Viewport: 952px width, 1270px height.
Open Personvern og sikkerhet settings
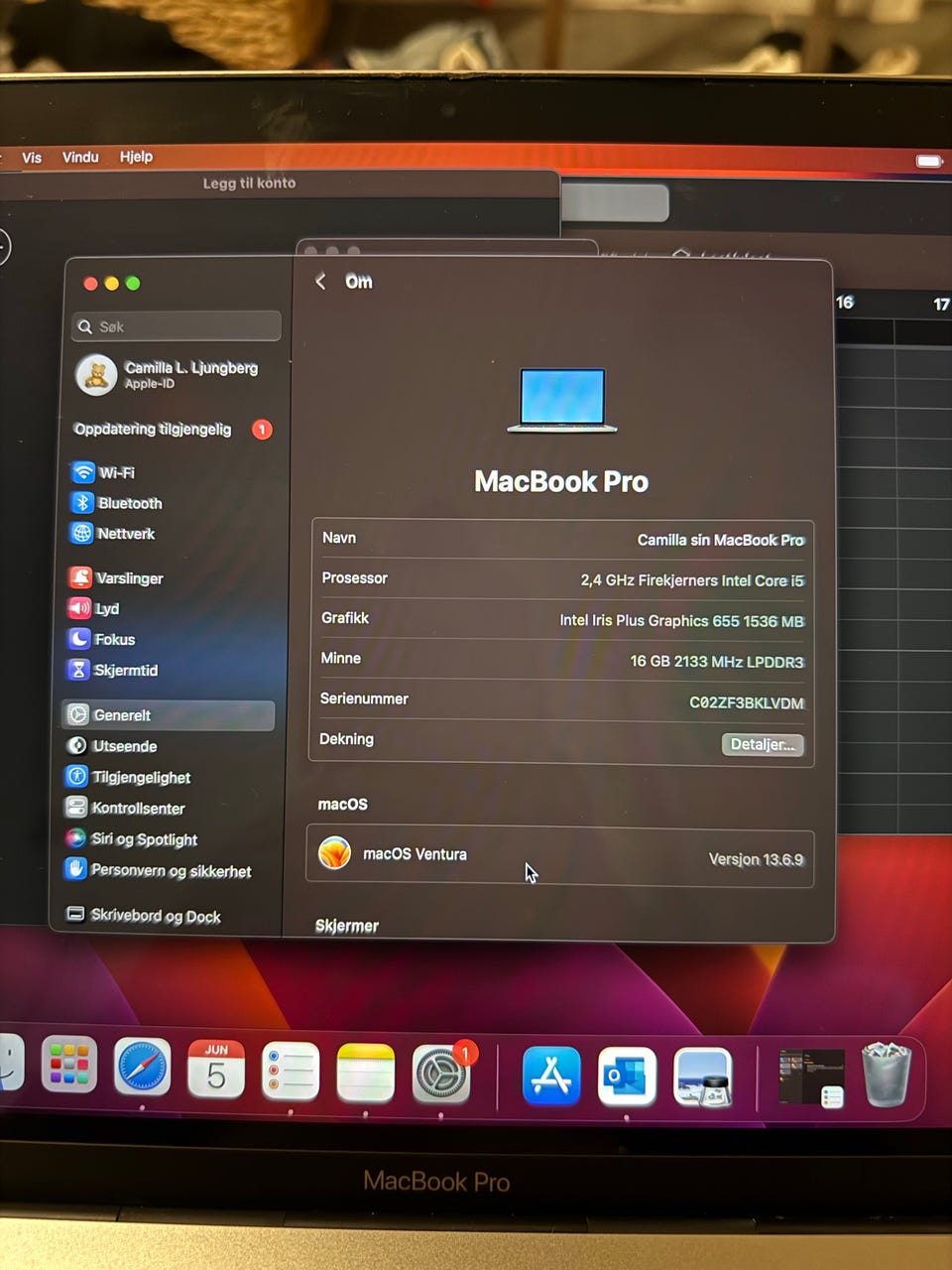[x=158, y=870]
